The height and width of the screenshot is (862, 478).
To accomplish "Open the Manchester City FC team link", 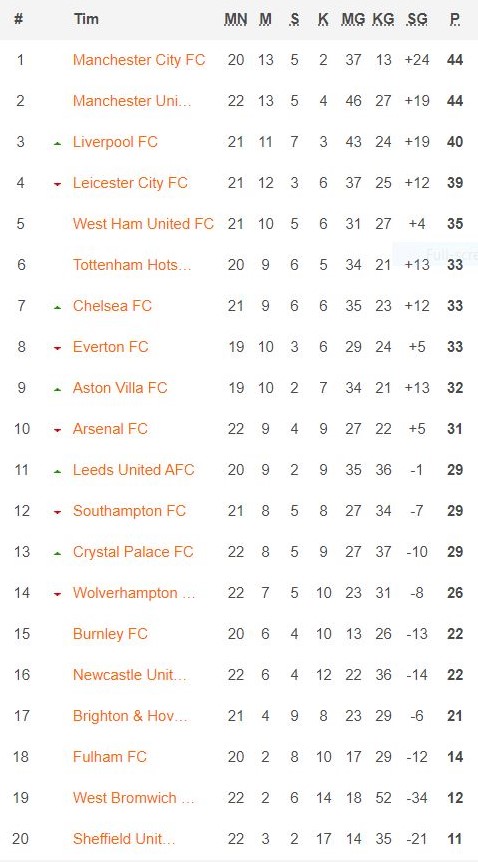I will point(139,60).
